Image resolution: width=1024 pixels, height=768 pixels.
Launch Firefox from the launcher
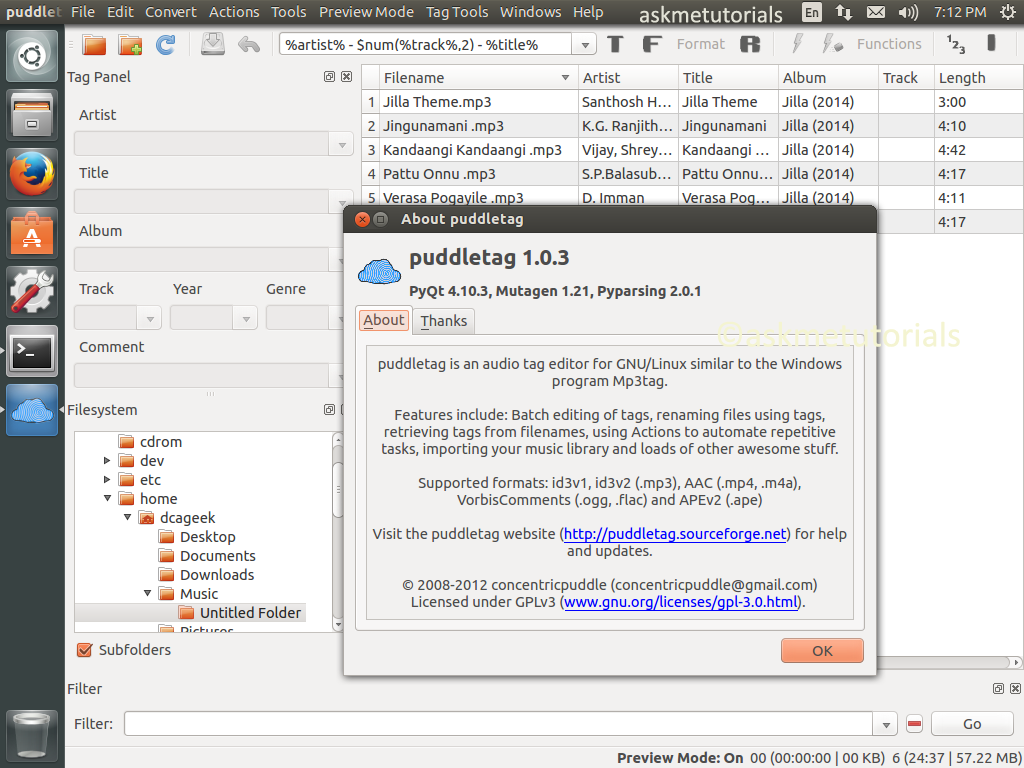point(31,174)
